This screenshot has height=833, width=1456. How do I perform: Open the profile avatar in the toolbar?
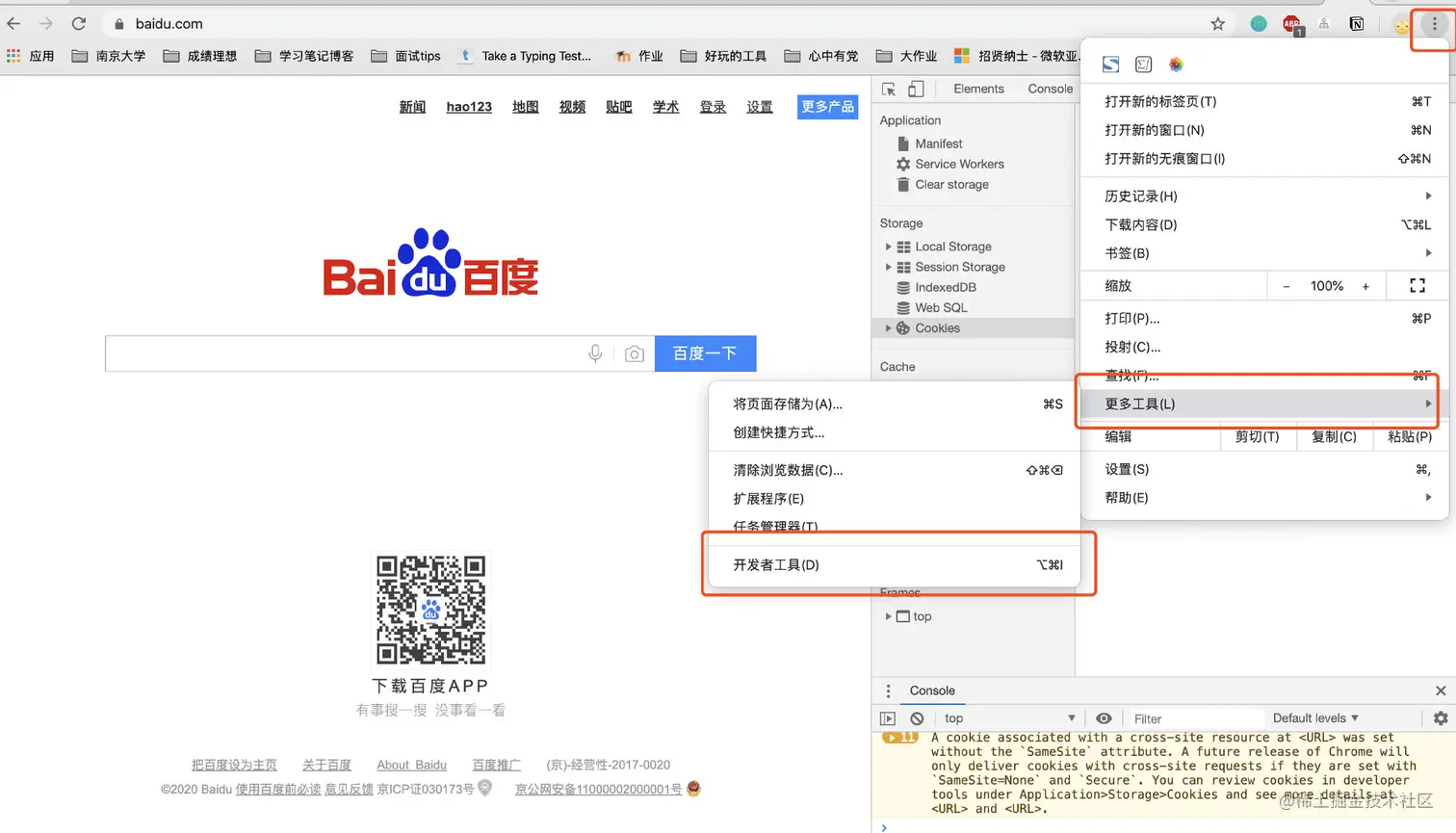click(x=1402, y=25)
